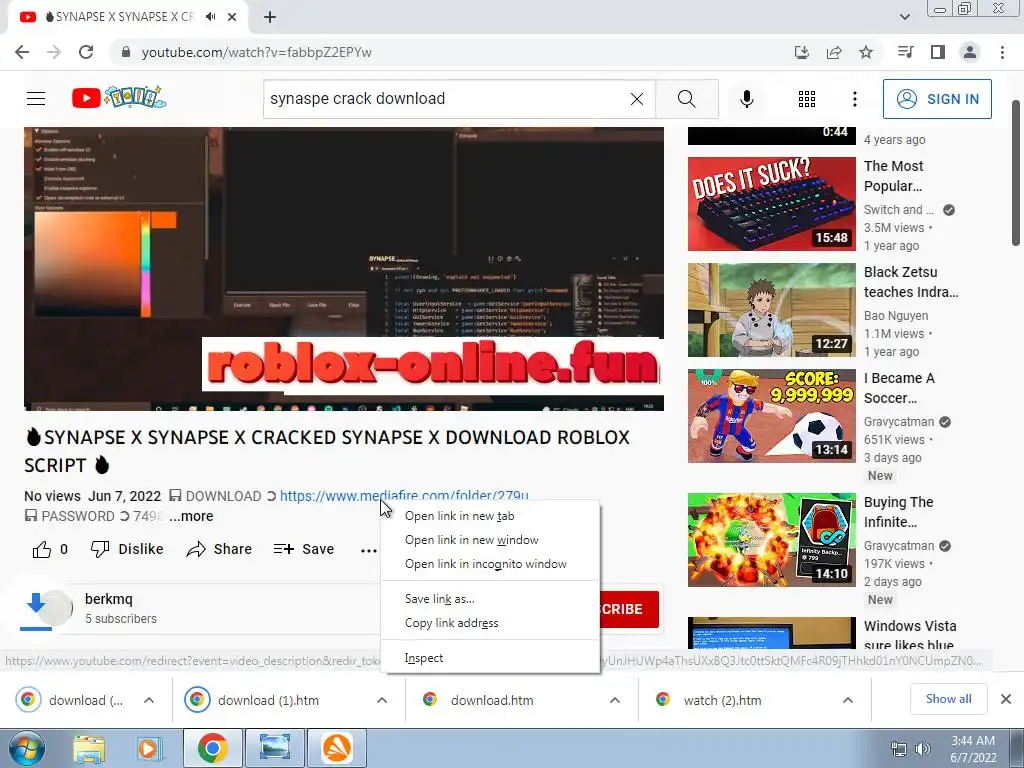
Task: Click the Chrome taskbar button
Action: [212, 748]
